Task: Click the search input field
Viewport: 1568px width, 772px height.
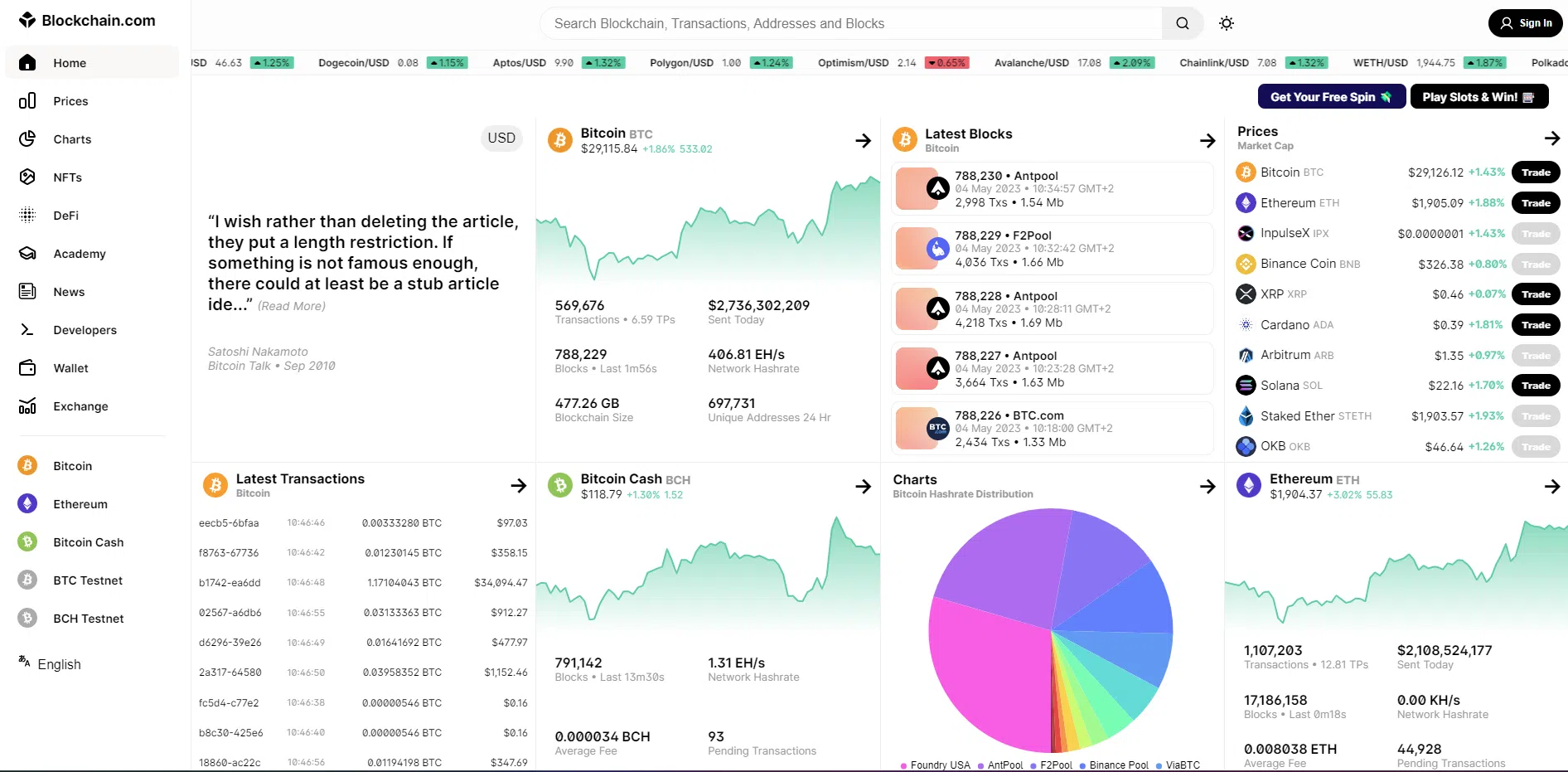Action: coord(851,23)
